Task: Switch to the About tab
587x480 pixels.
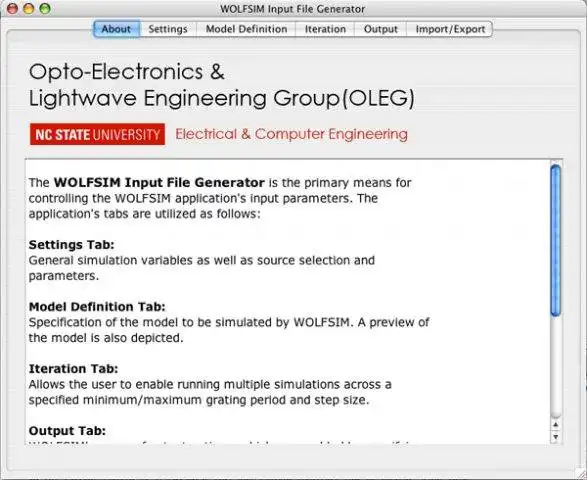Action: pos(117,29)
